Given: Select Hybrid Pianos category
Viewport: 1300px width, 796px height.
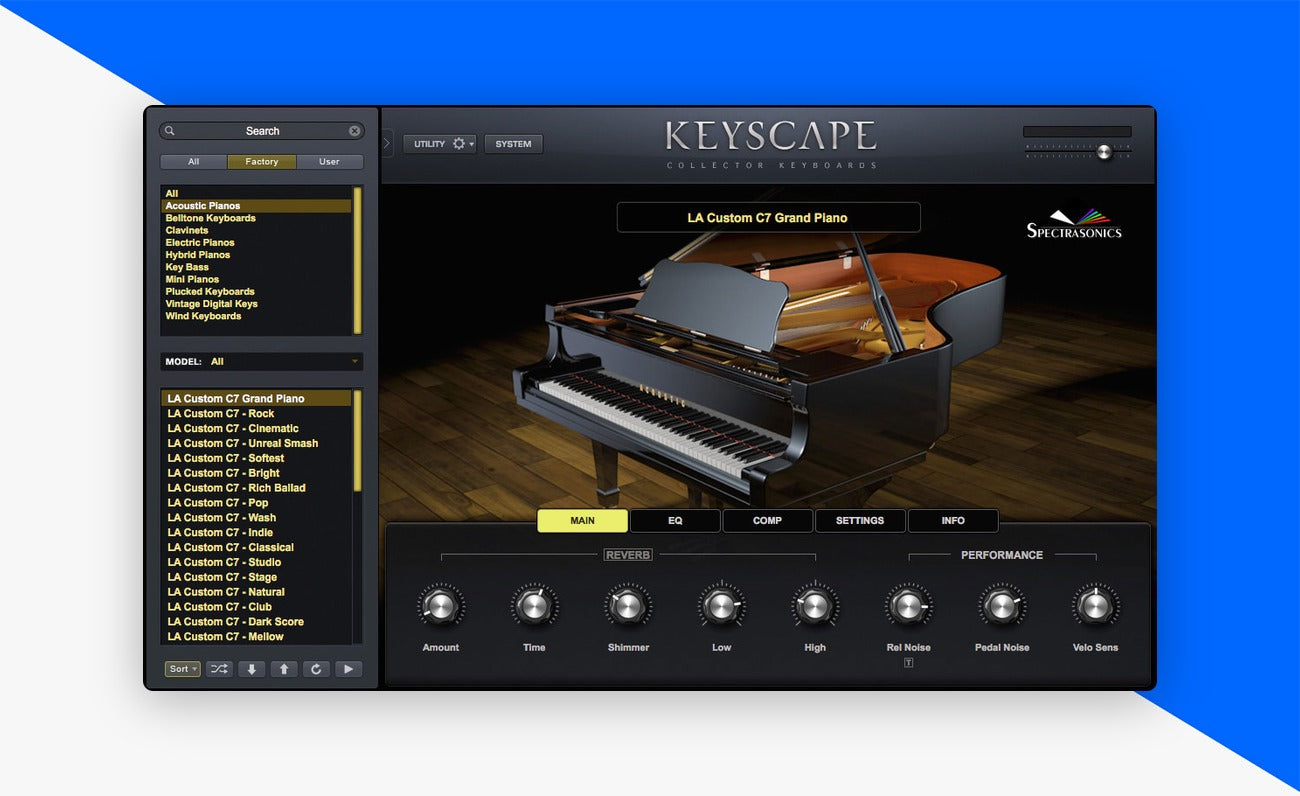Looking at the screenshot, I should [257, 255].
